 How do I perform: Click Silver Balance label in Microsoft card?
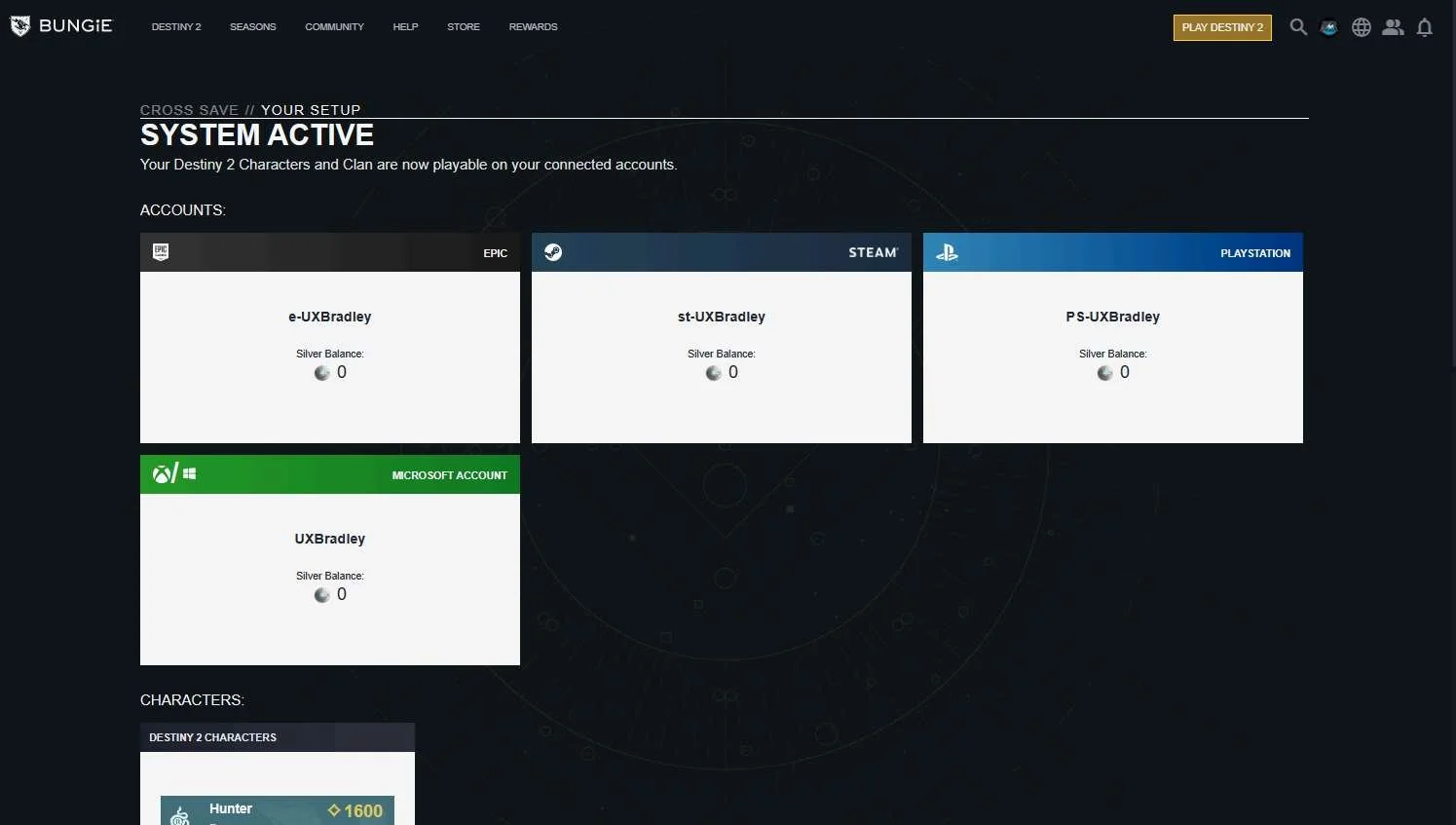(330, 576)
